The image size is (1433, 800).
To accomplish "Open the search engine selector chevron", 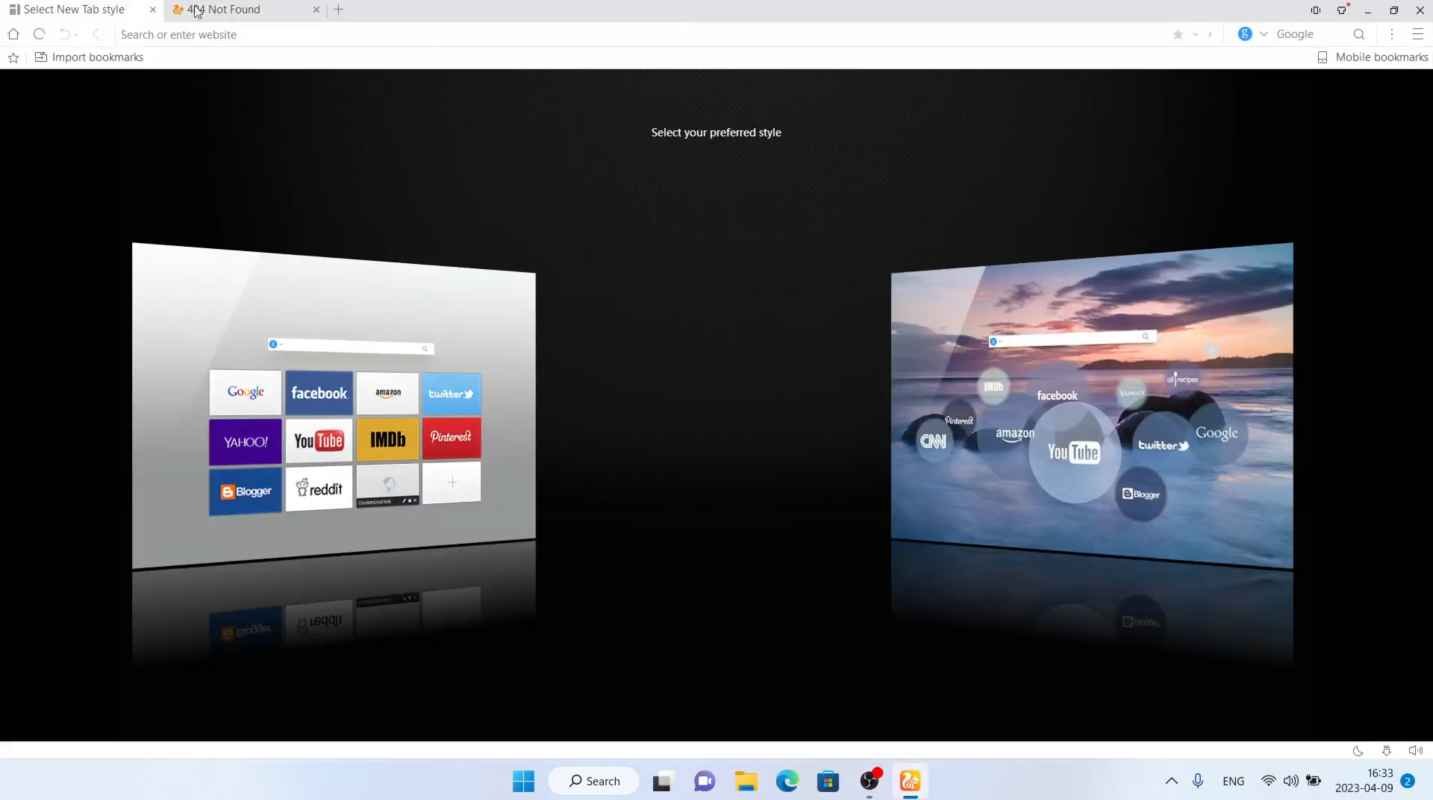I will [x=1263, y=34].
